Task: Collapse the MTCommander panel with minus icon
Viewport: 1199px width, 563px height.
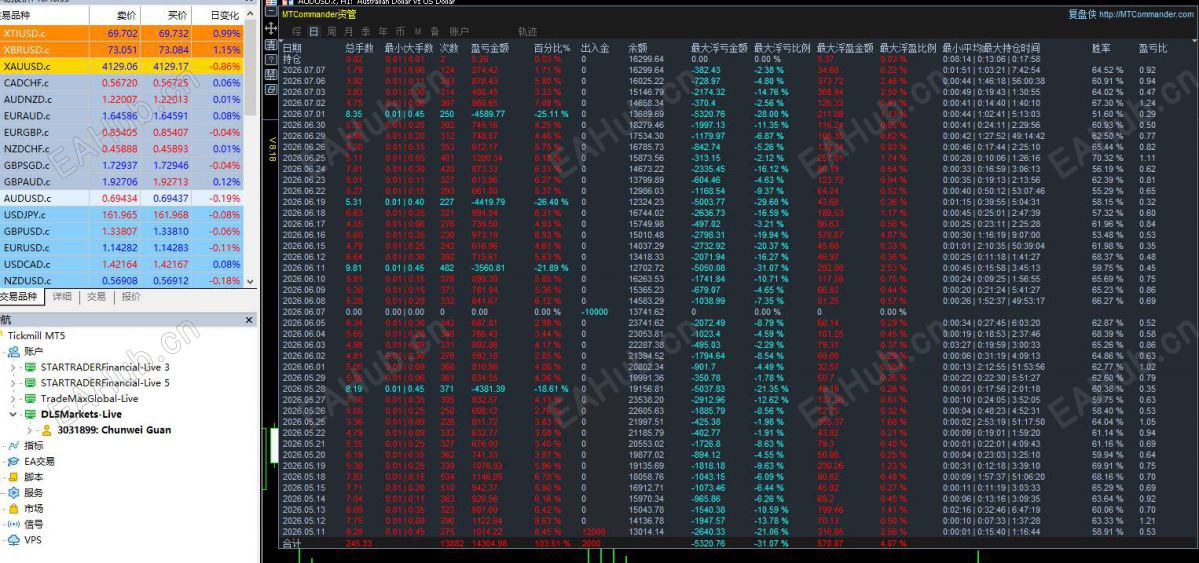Action: point(271,11)
